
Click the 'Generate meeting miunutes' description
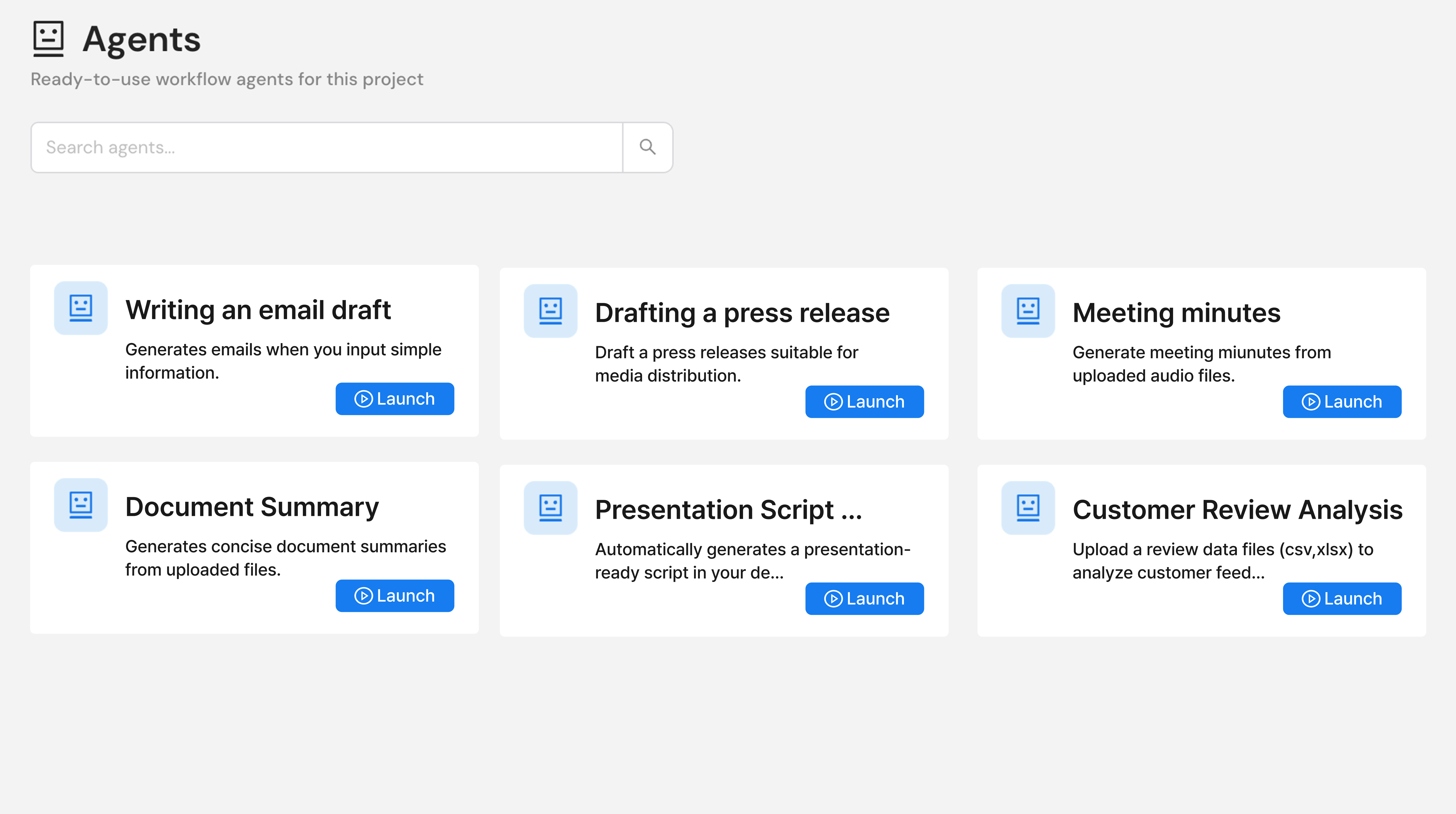[1202, 364]
